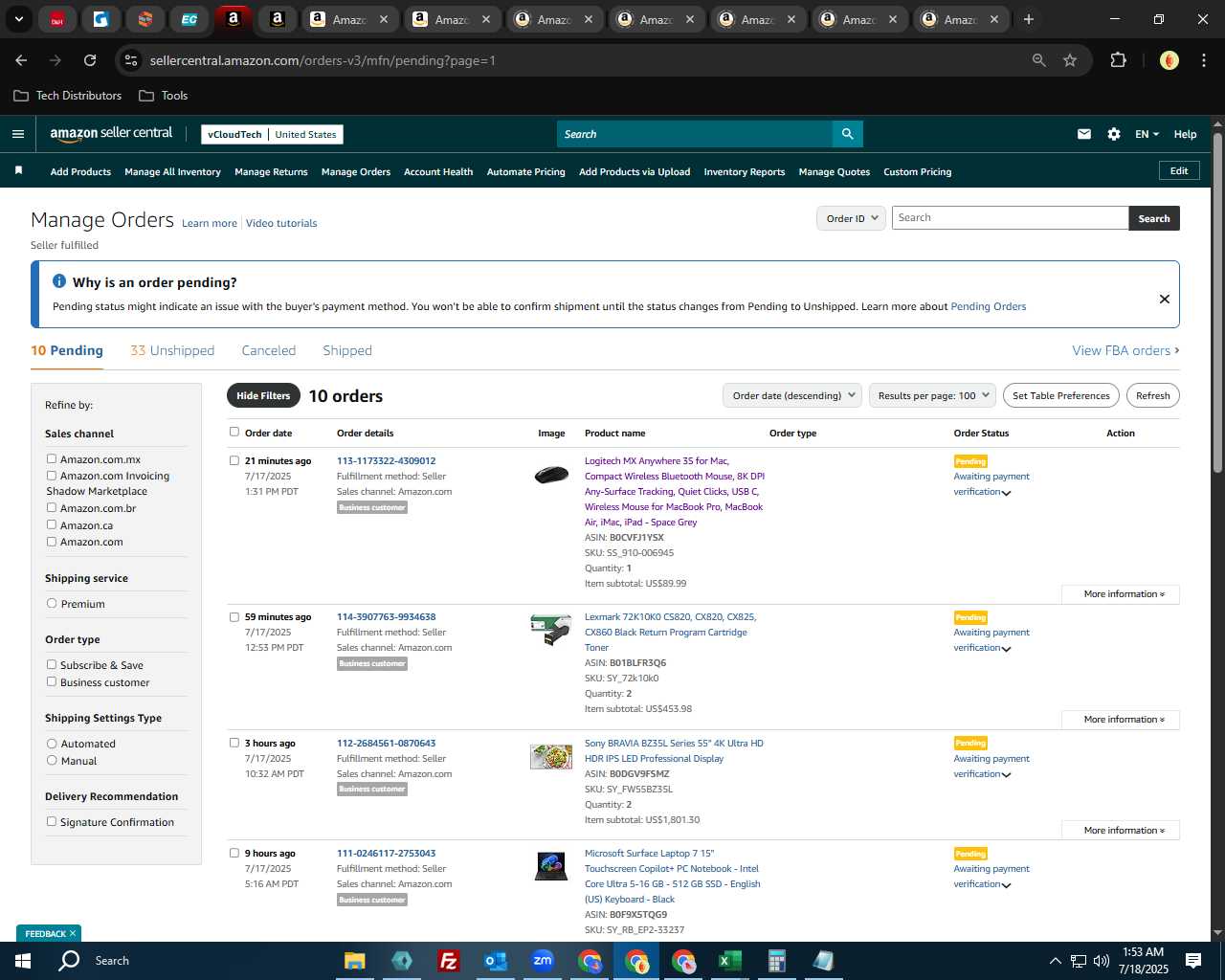This screenshot has height=980, width=1225.
Task: Reload the browser page
Action: (x=90, y=60)
